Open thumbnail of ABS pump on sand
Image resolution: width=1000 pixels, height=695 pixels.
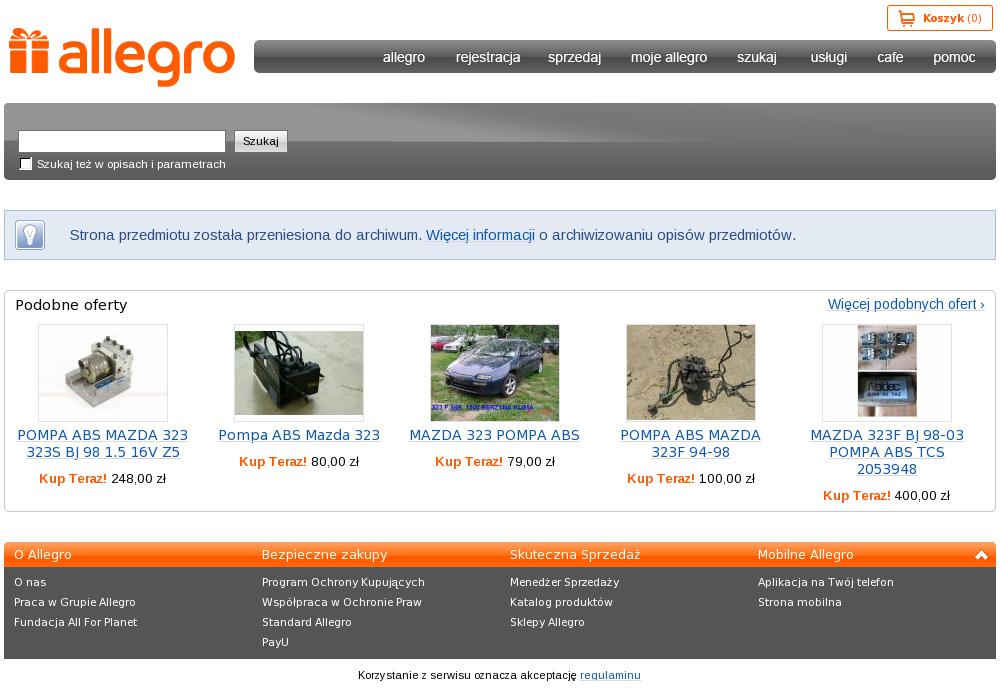click(691, 373)
